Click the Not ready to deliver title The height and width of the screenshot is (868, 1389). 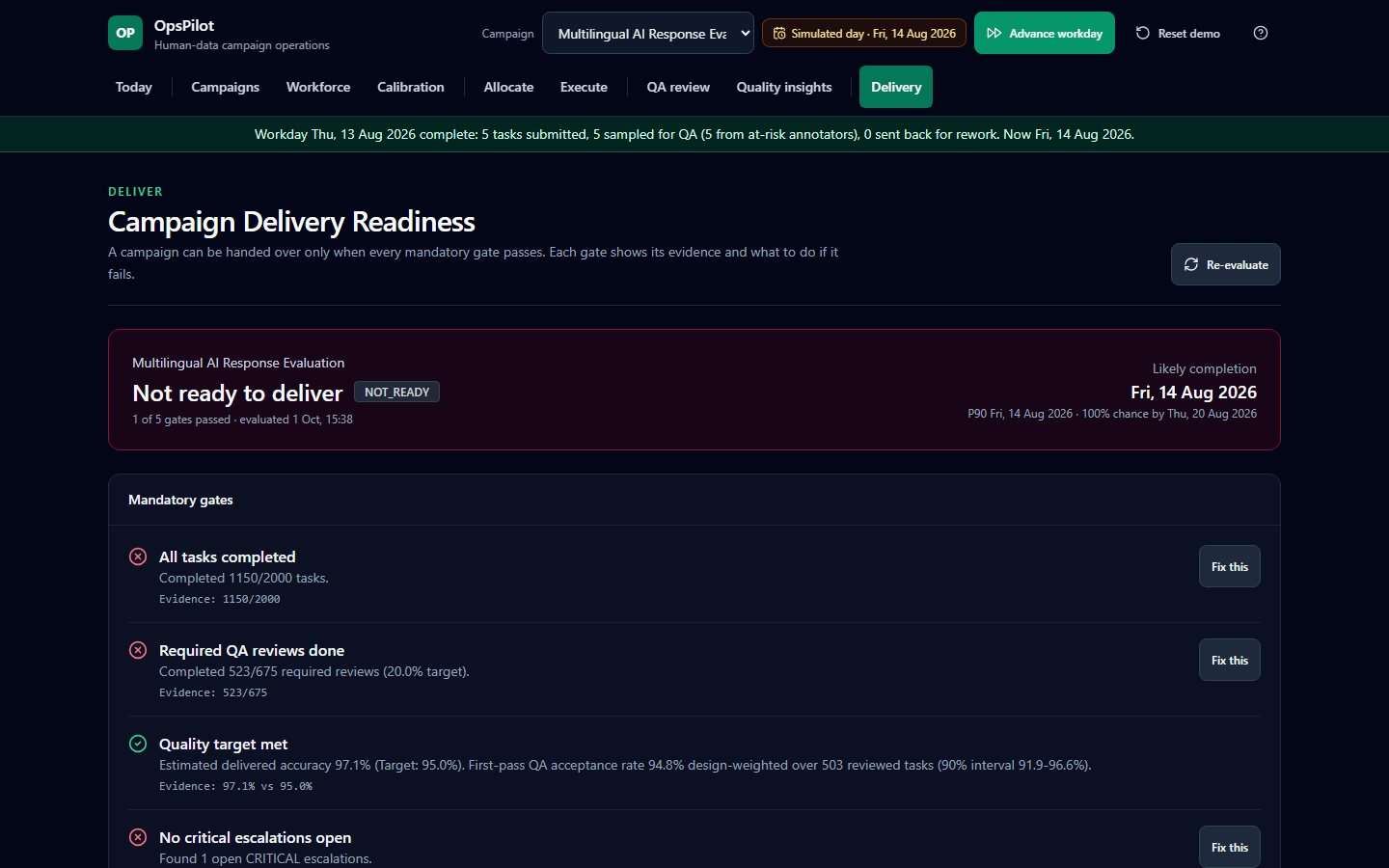(x=237, y=393)
